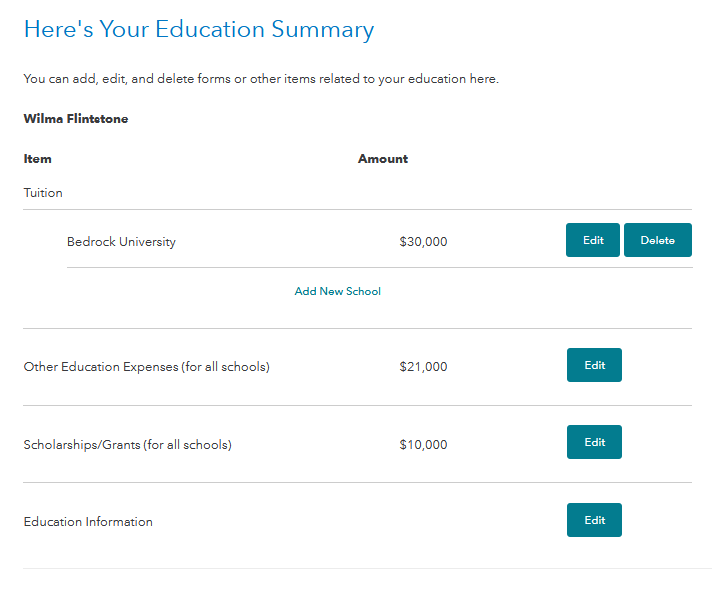Click the $21,000 expenses amount
Viewport: 712px width, 594px height.
click(x=423, y=367)
